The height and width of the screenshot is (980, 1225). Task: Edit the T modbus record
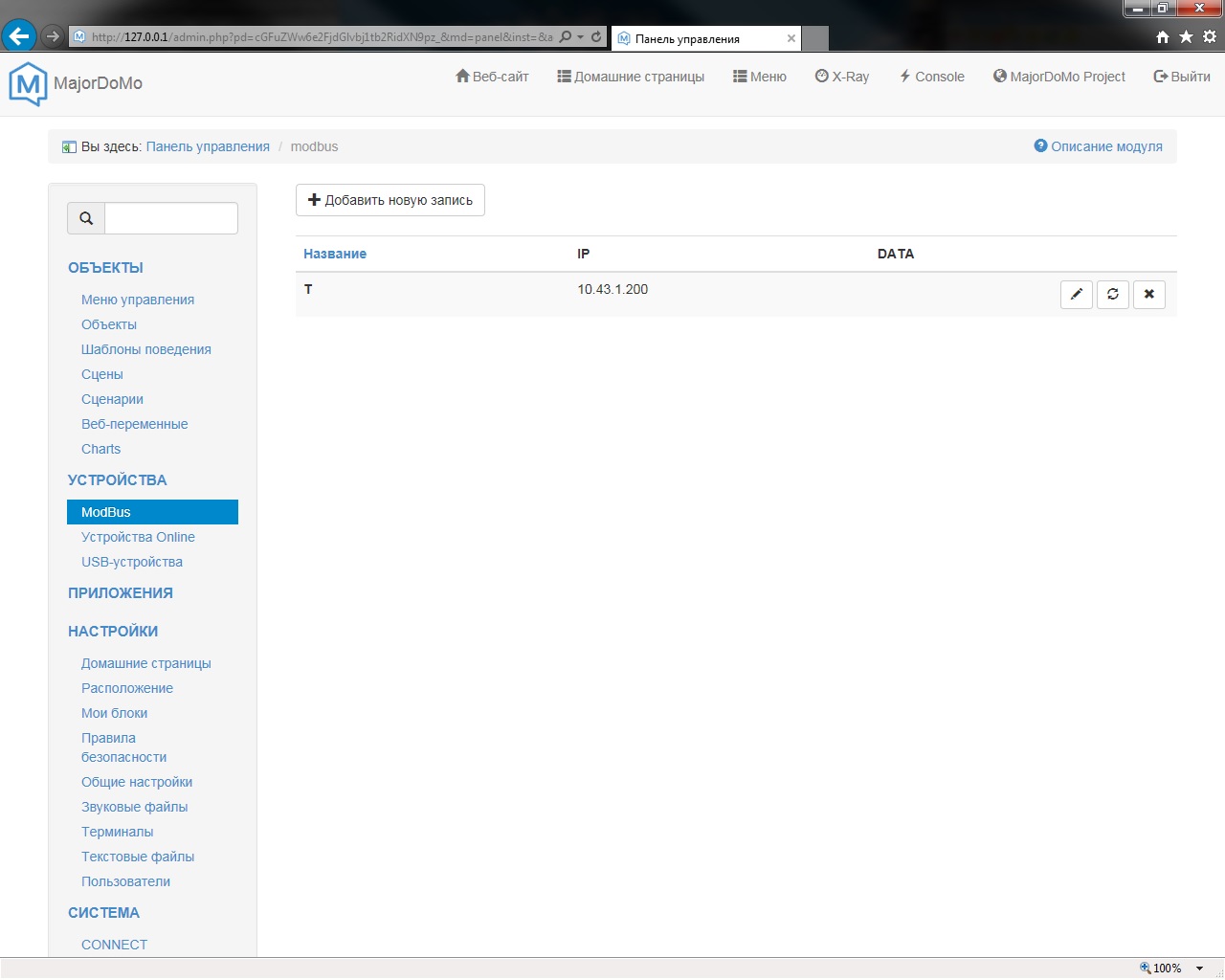pyautogui.click(x=1077, y=294)
